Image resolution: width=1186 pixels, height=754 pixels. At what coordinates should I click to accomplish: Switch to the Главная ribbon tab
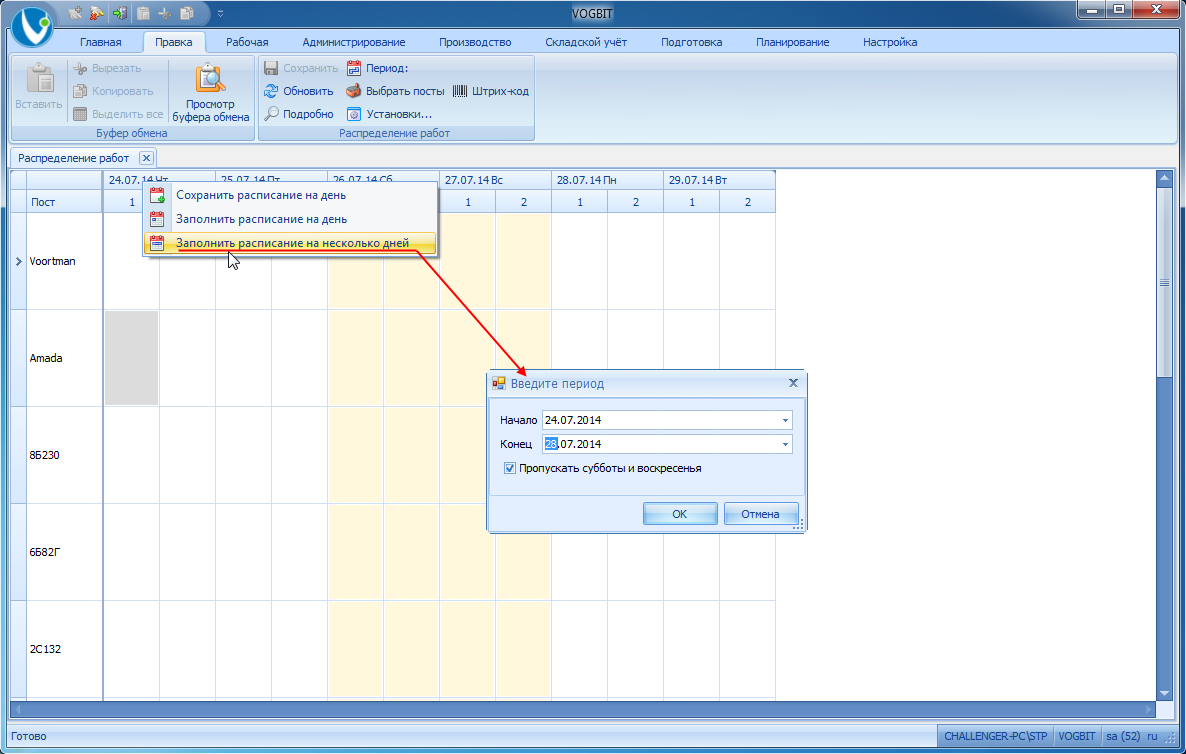point(101,42)
